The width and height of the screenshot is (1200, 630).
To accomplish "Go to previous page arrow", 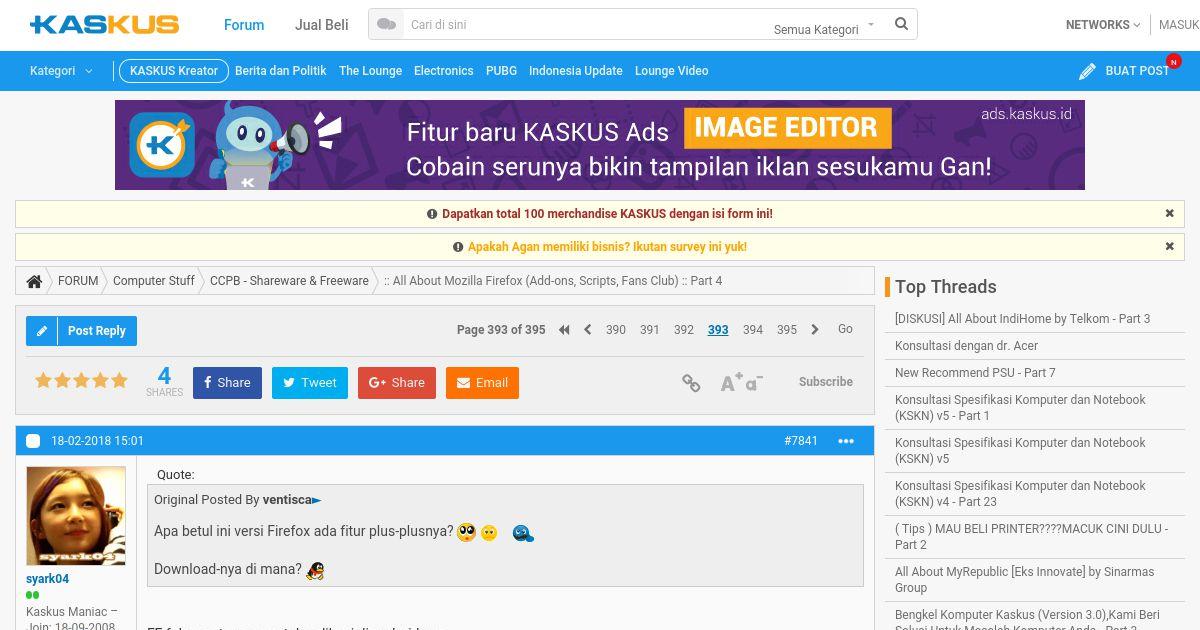I will coord(588,330).
